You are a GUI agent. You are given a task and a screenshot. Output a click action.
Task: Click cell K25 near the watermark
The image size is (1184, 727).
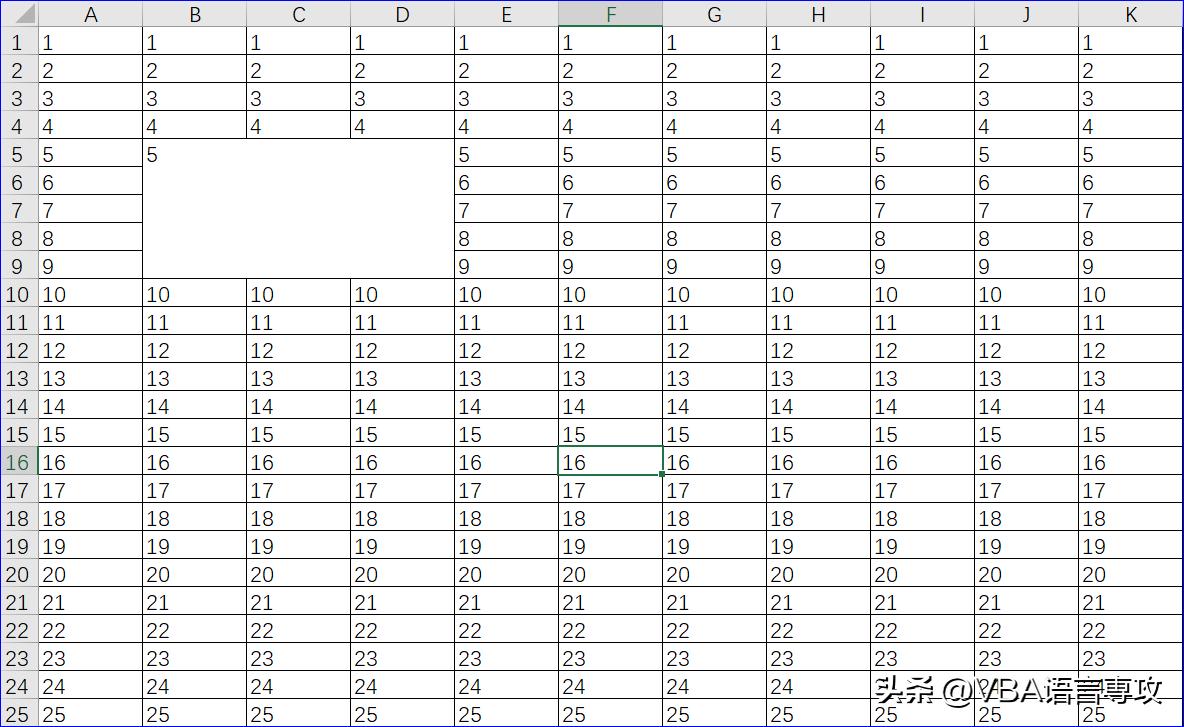tap(1130, 715)
